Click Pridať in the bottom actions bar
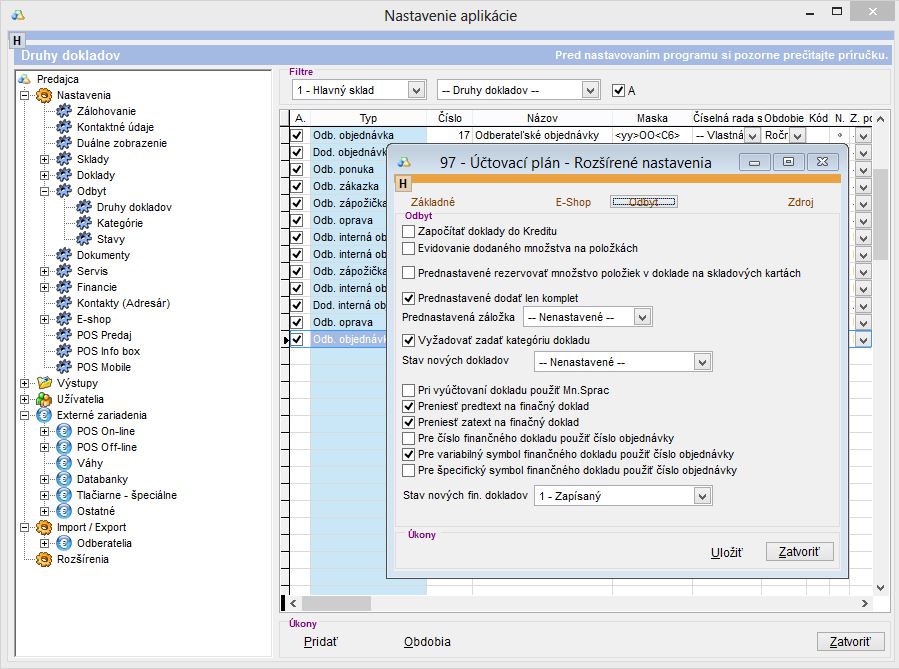Viewport: 899px width, 669px height. pos(321,642)
